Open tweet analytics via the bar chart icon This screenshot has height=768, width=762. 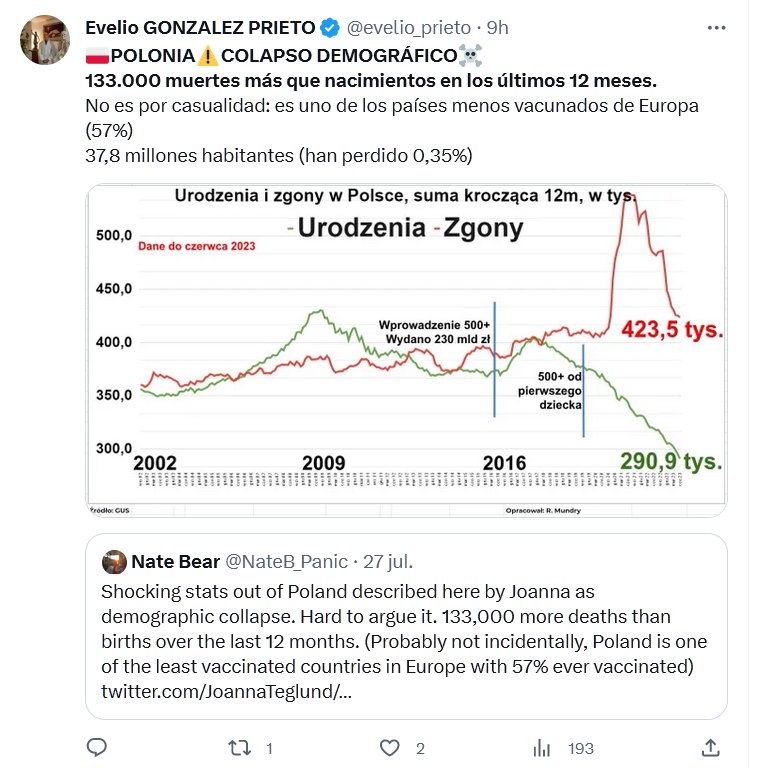pos(543,747)
